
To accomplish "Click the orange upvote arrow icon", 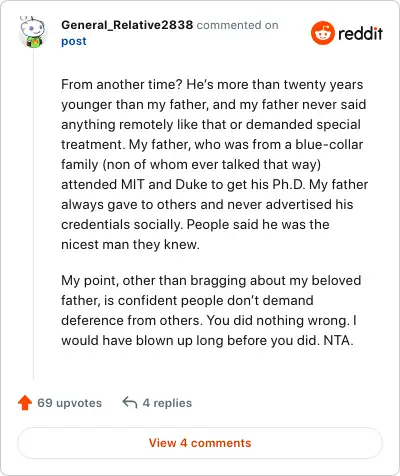I will (25, 403).
